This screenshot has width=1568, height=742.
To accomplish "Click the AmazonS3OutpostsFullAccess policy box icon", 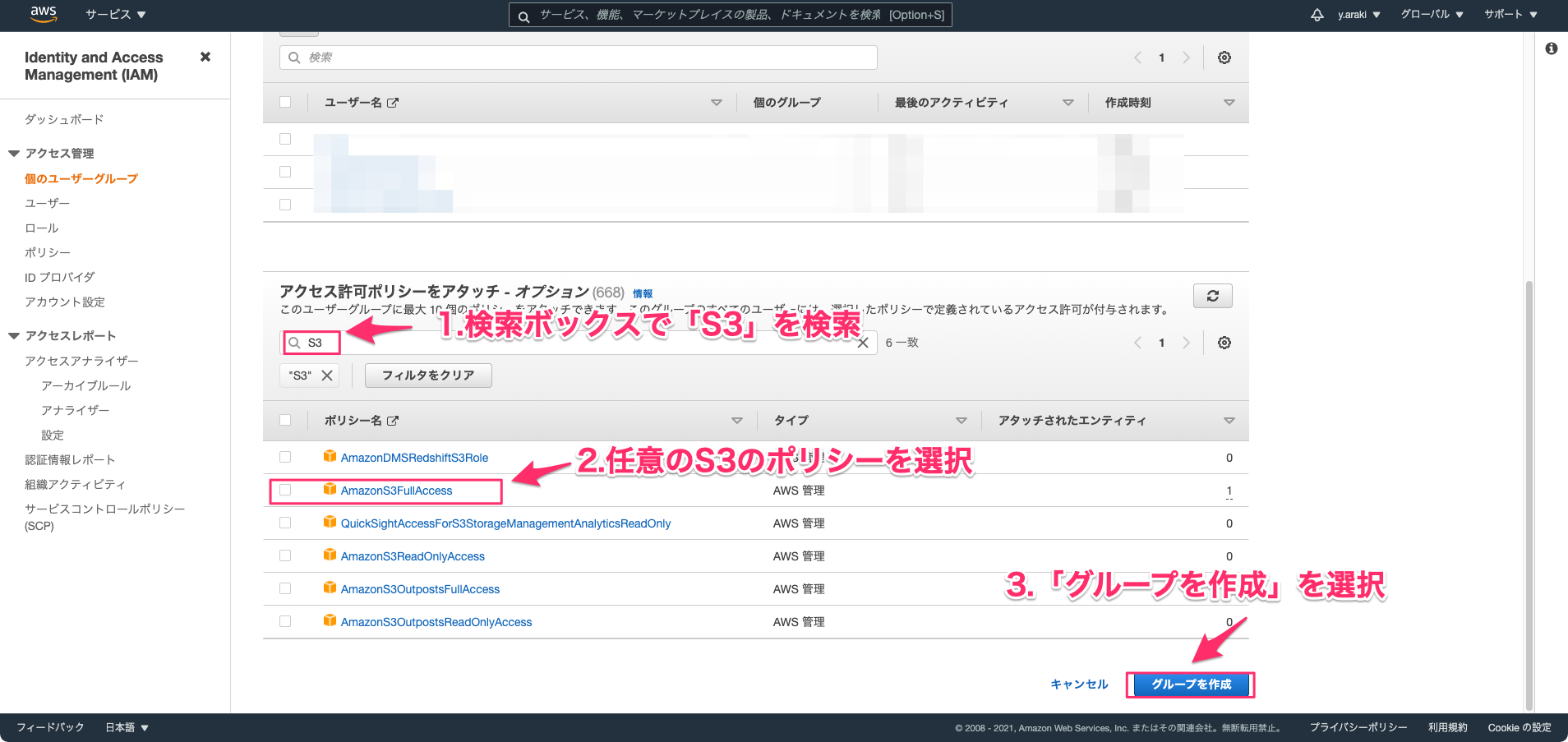I will [330, 588].
